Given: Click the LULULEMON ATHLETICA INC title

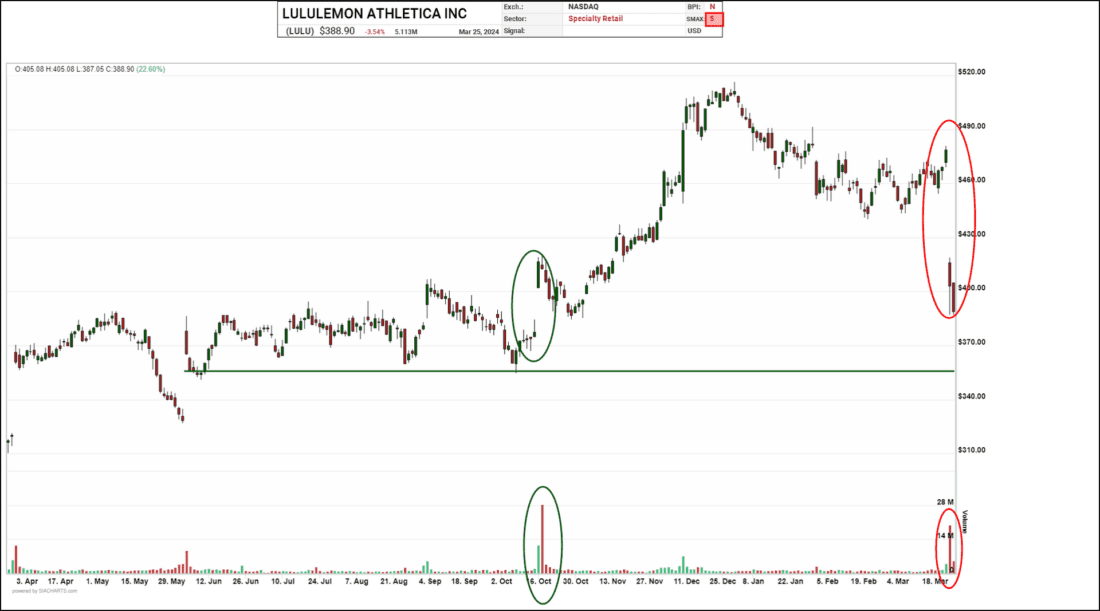Looking at the screenshot, I should tap(374, 14).
